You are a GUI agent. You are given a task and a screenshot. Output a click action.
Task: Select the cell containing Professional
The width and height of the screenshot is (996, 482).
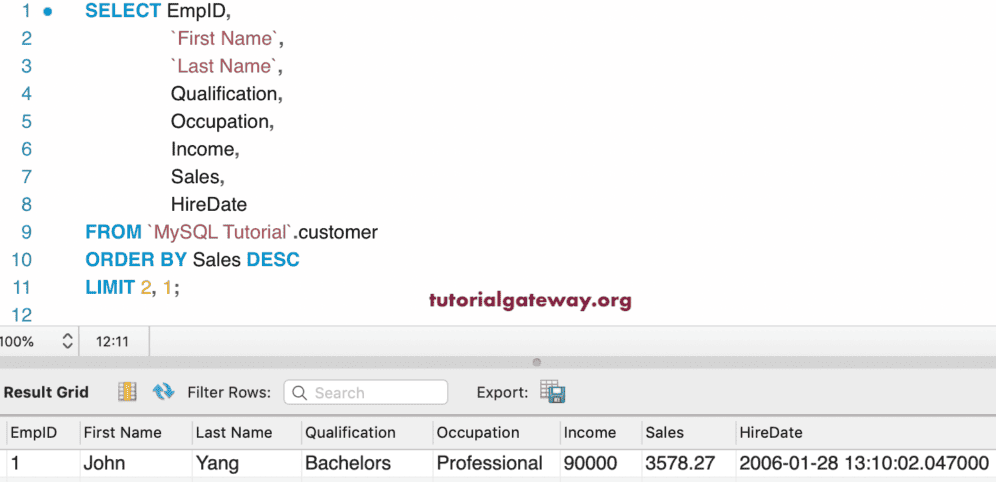coord(497,463)
